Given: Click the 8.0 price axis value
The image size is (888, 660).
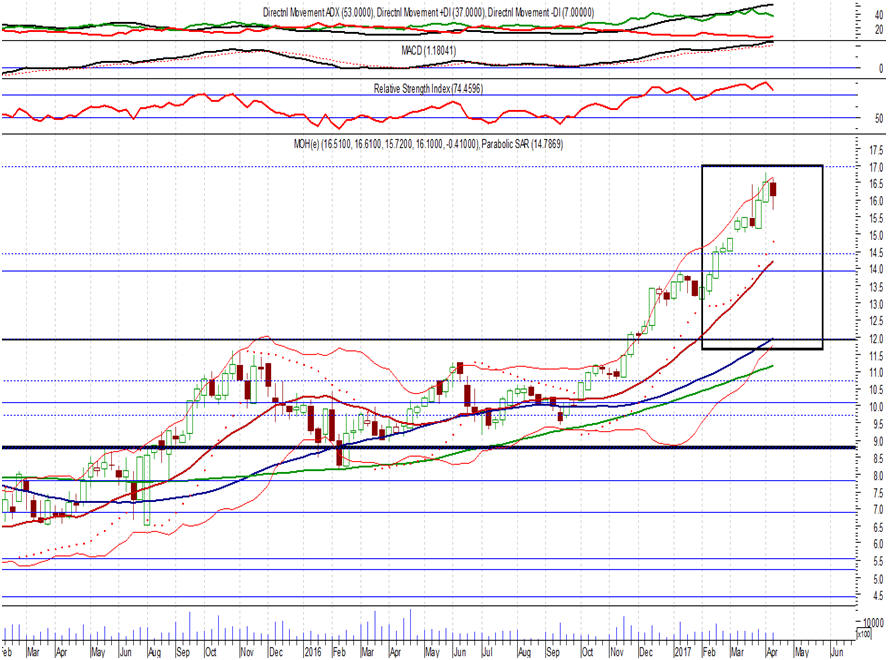Looking at the screenshot, I should tap(878, 476).
